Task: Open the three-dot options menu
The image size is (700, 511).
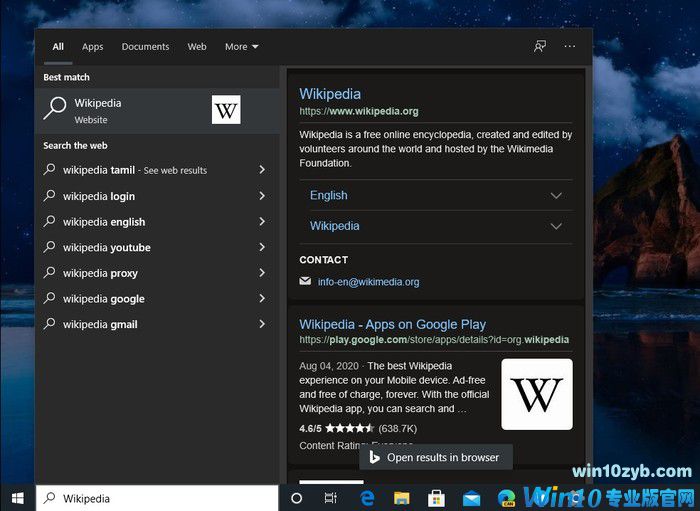Action: point(569,47)
